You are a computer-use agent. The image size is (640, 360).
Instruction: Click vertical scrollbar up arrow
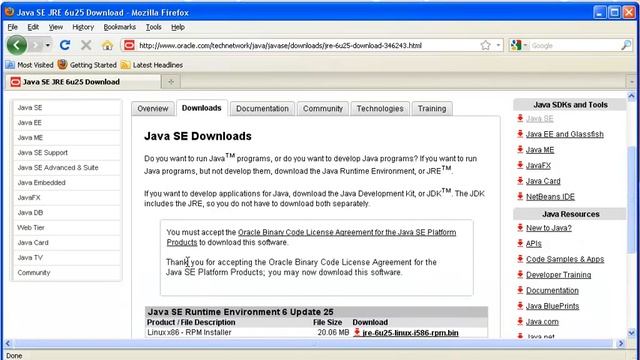tap(631, 96)
